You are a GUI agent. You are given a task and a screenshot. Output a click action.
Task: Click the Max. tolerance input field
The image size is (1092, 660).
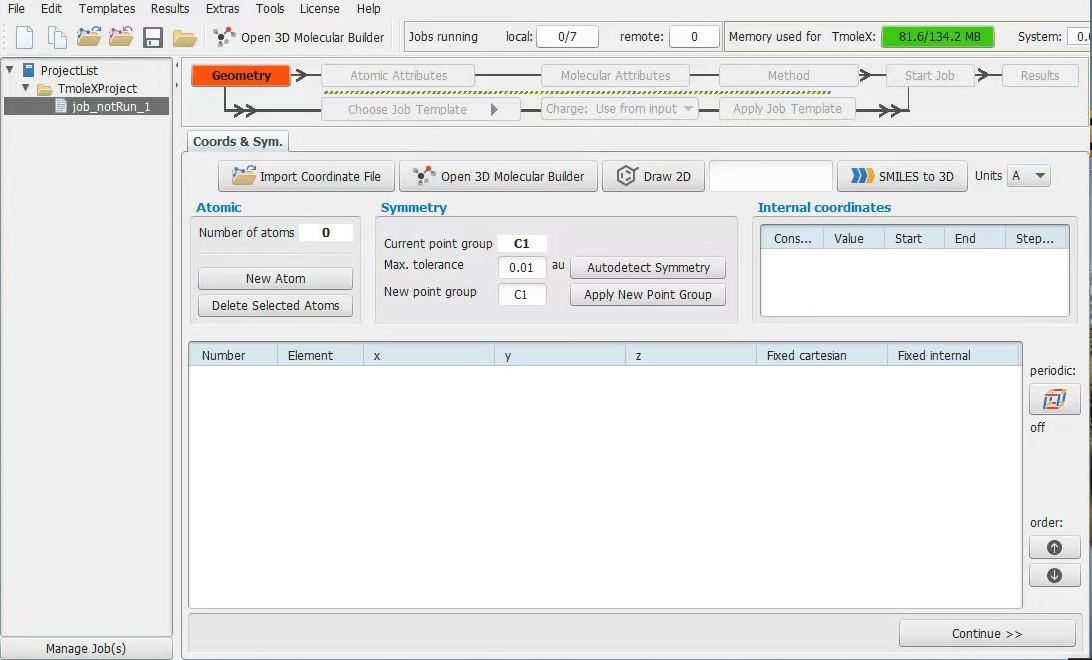522,267
